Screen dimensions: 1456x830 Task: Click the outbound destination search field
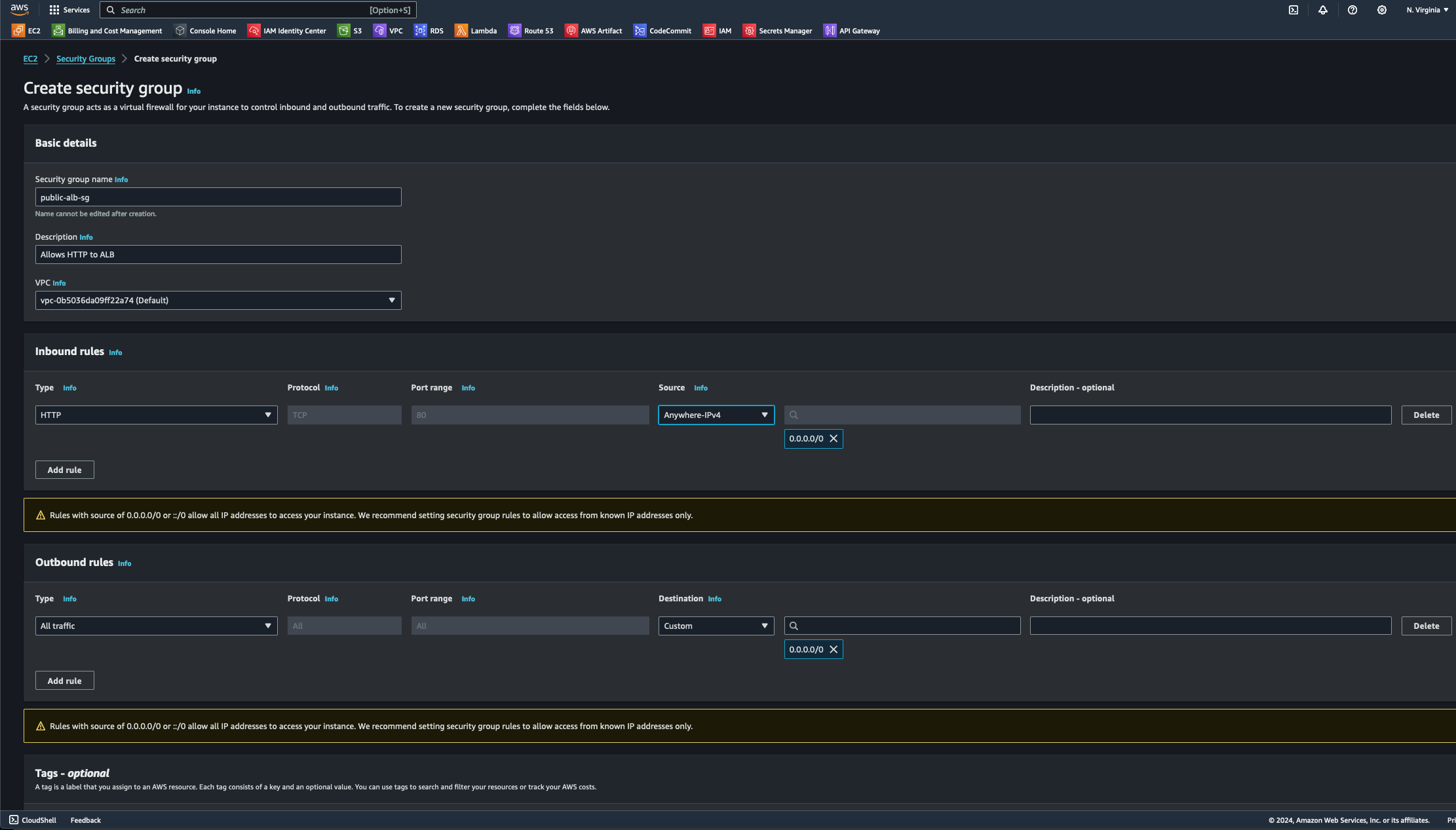click(902, 626)
